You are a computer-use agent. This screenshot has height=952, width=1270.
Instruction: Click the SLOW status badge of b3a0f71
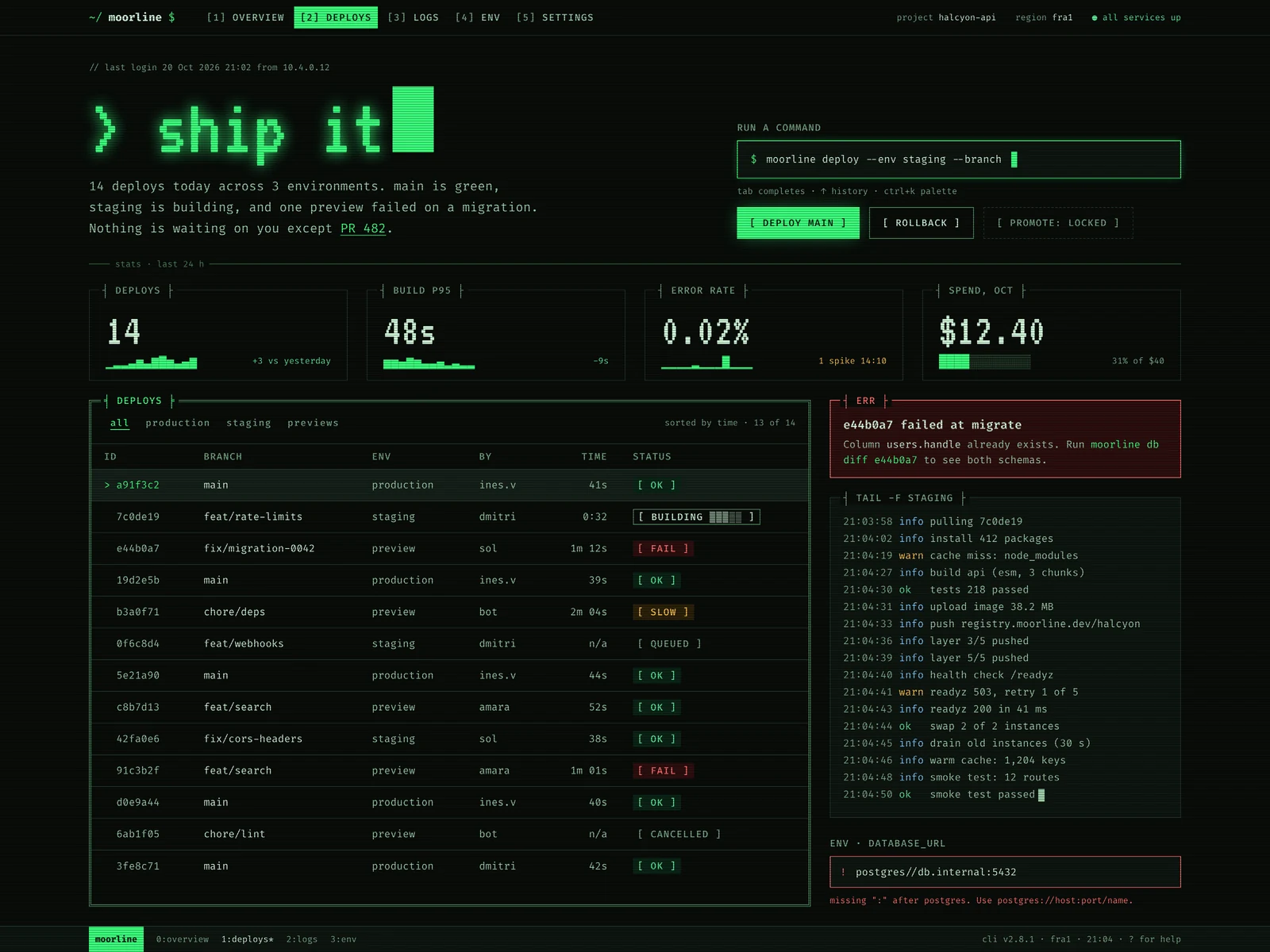pos(663,612)
